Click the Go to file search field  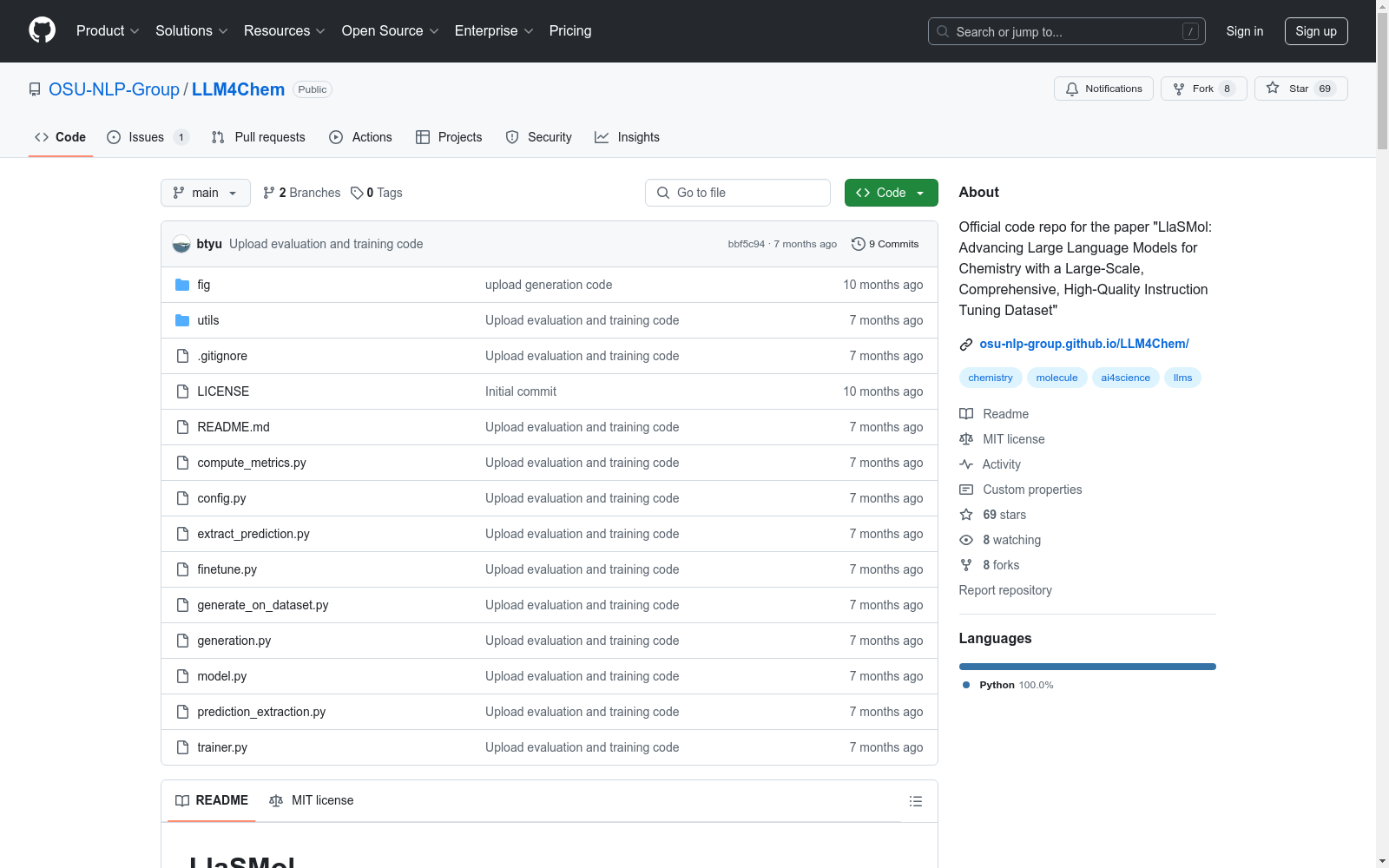pos(738,193)
